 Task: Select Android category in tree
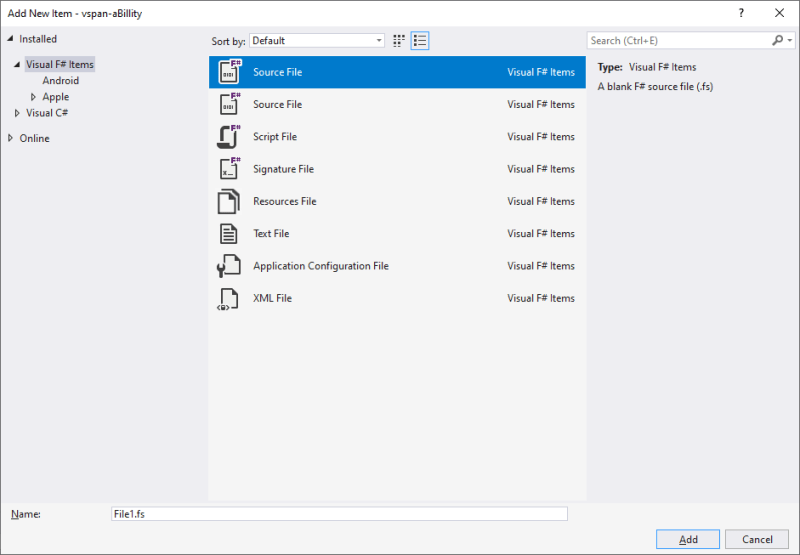pyautogui.click(x=61, y=81)
